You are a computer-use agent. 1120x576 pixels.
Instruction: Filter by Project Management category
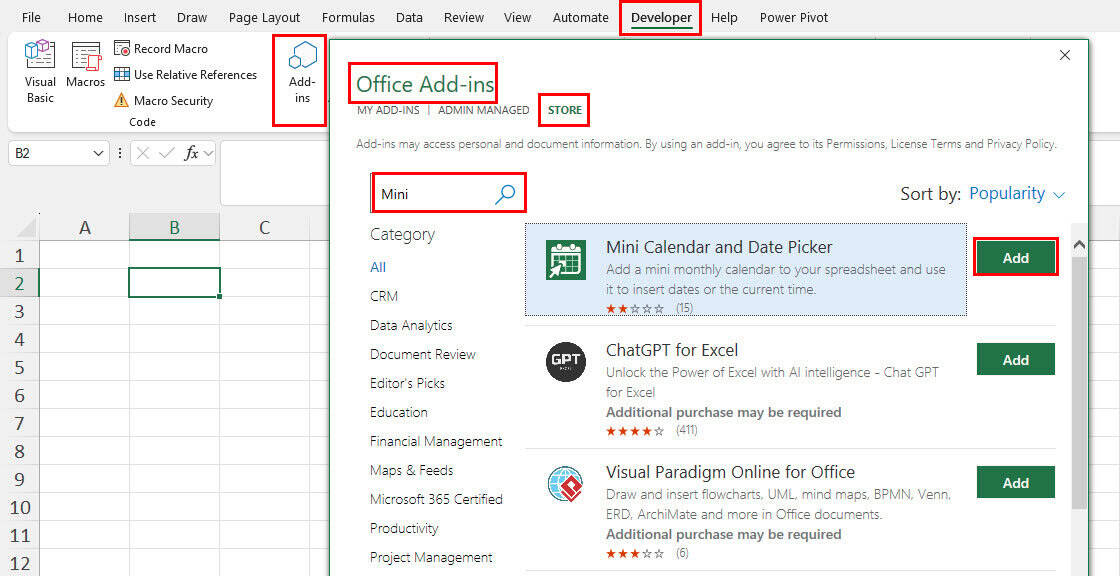[431, 557]
